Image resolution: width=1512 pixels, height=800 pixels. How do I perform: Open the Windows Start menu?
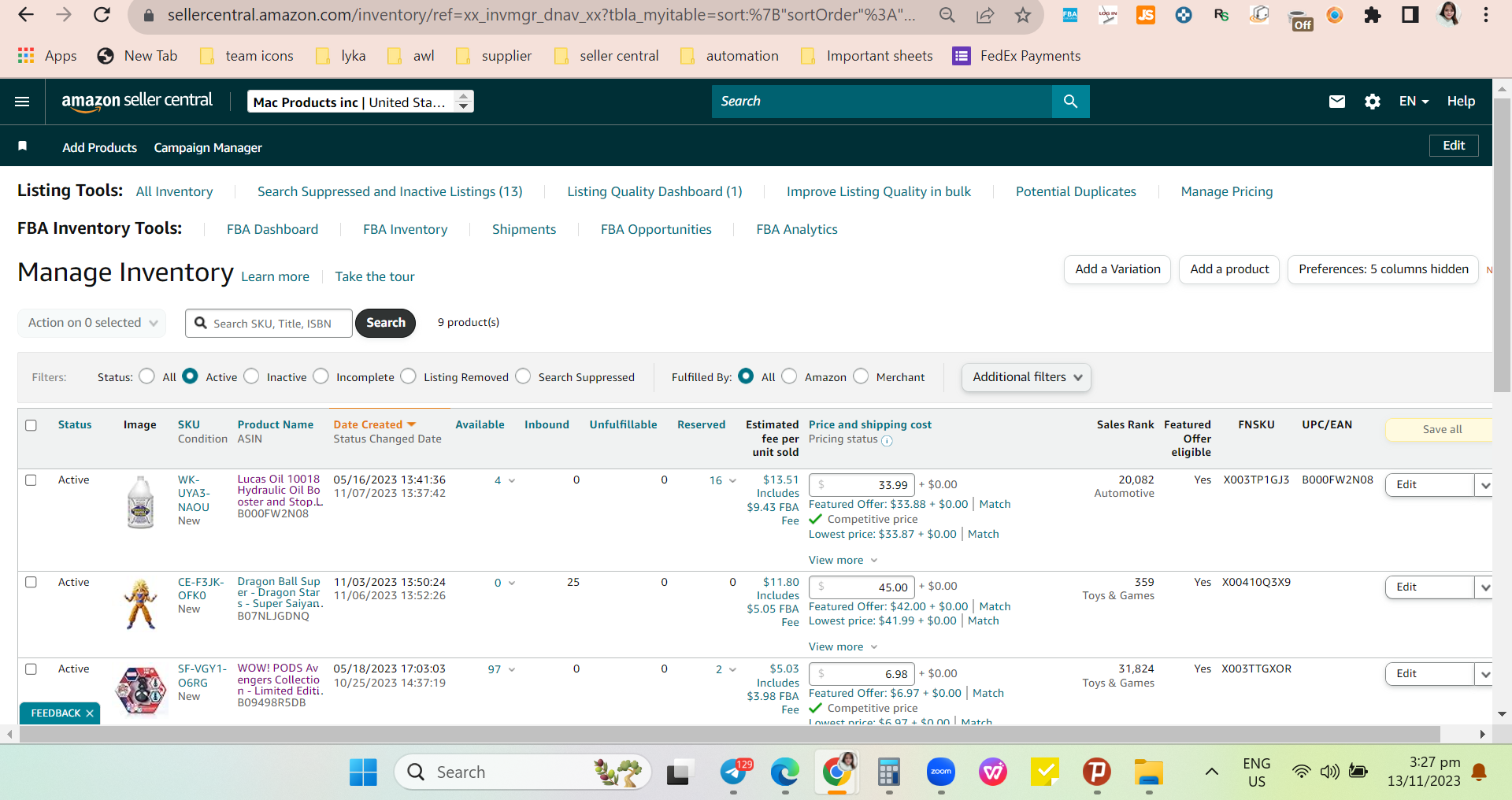363,772
